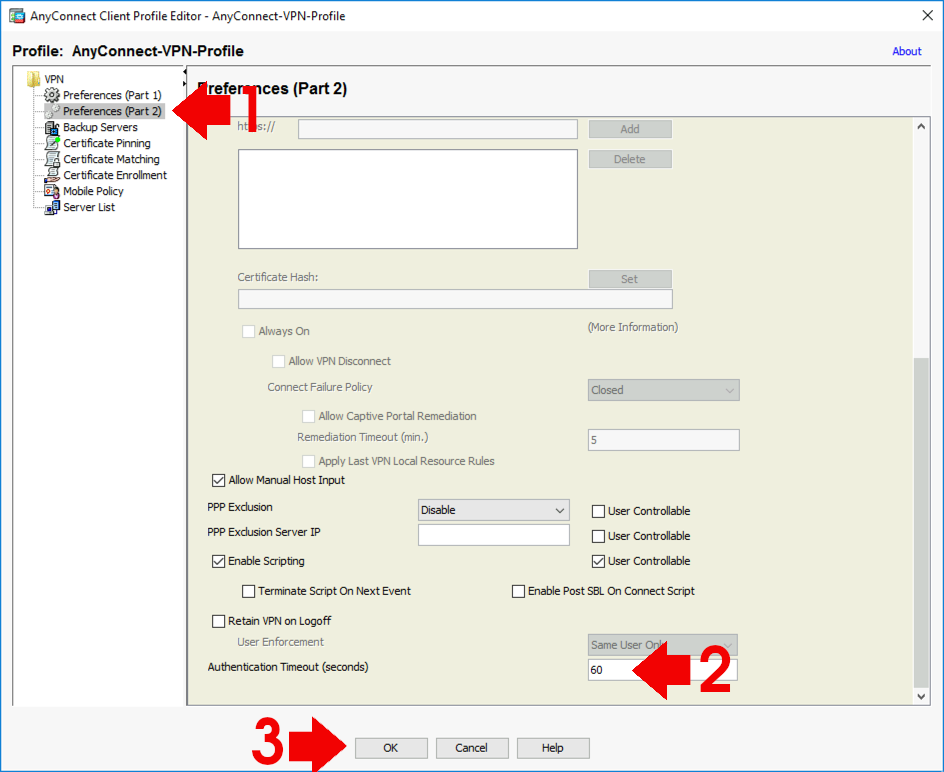
Task: Open Certificate Pinning section
Action: 107,143
